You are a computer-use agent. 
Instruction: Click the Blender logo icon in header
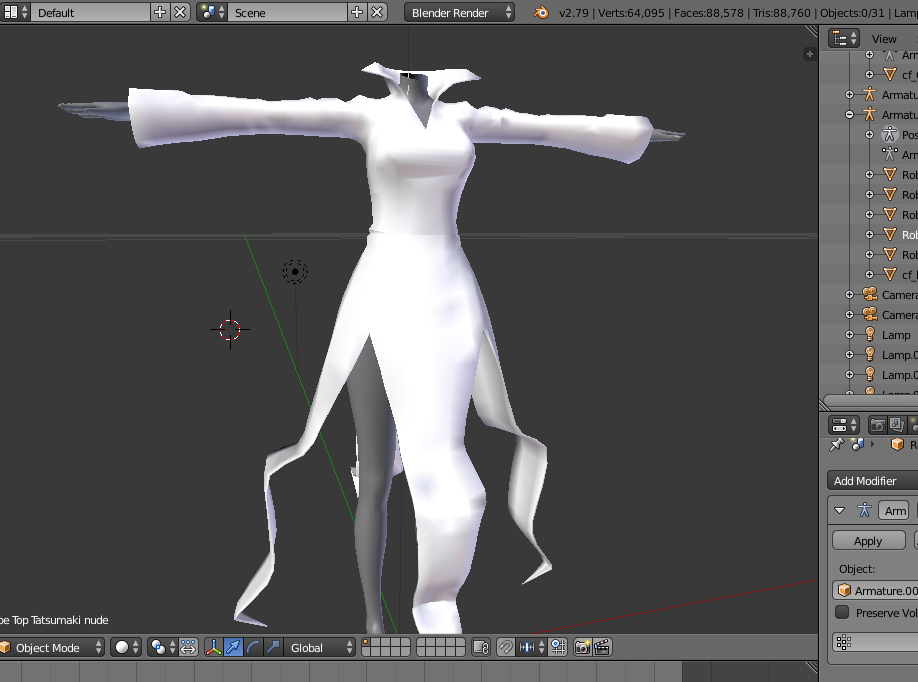[x=541, y=12]
